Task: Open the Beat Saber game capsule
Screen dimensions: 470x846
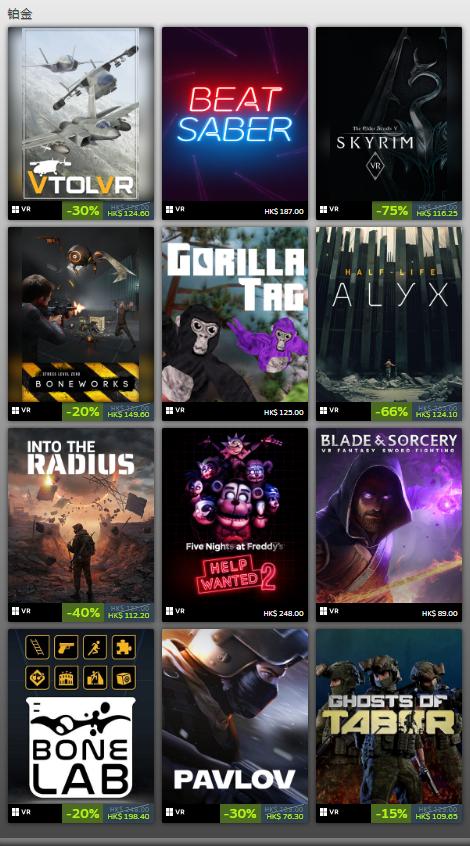Action: coord(235,114)
